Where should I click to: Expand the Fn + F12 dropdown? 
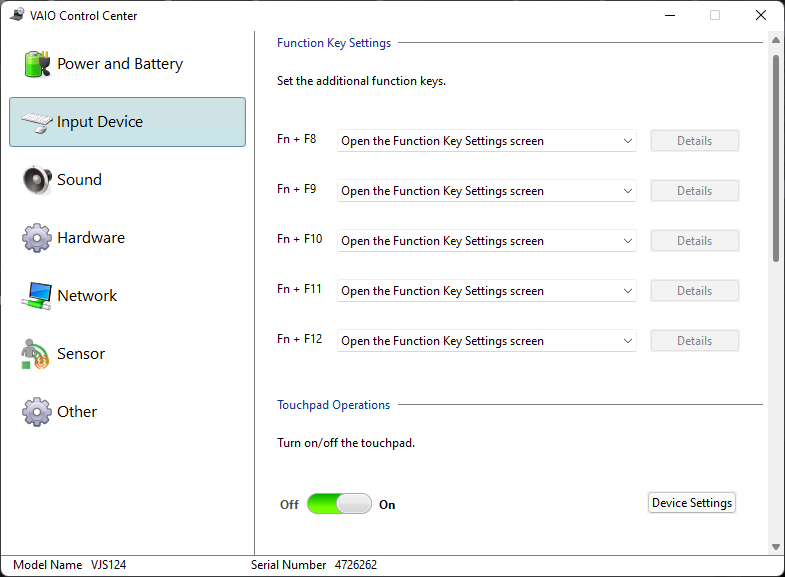click(x=486, y=341)
